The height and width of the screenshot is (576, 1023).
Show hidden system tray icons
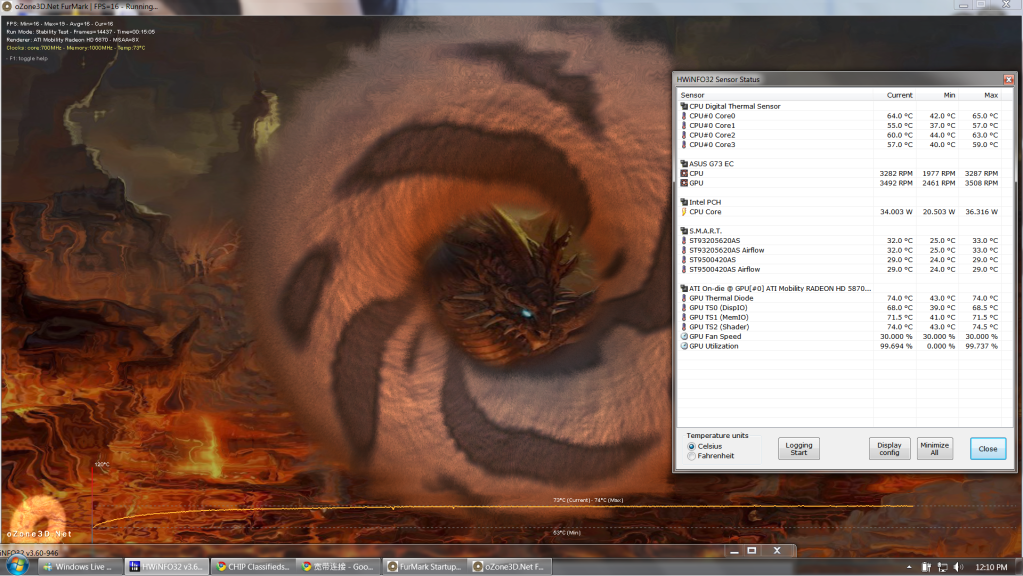pos(909,567)
